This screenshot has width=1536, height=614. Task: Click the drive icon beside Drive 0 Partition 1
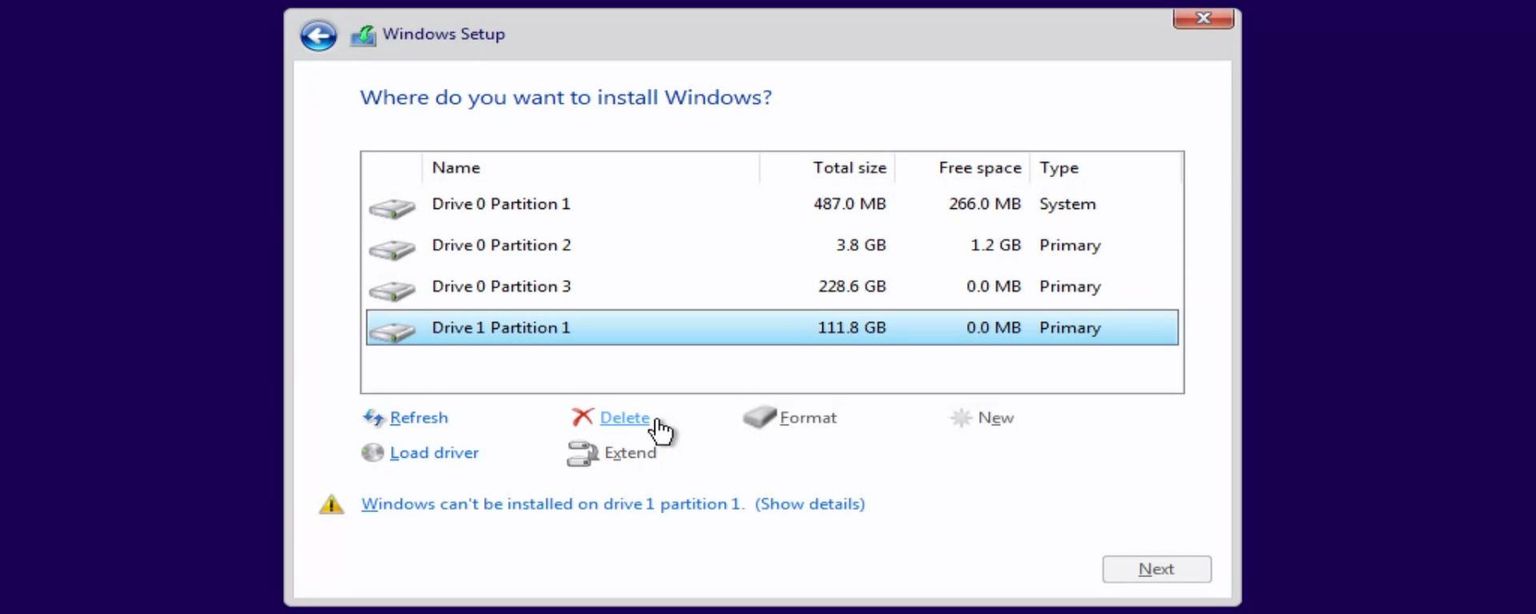coord(391,208)
